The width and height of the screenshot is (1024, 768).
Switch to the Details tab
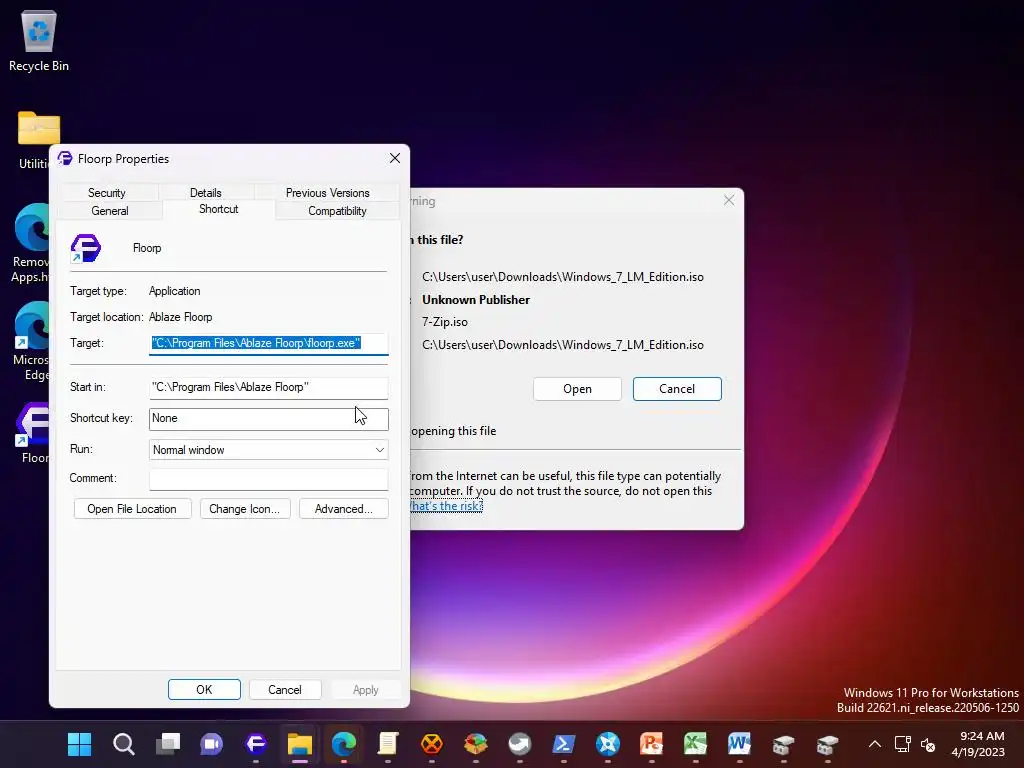tap(206, 193)
